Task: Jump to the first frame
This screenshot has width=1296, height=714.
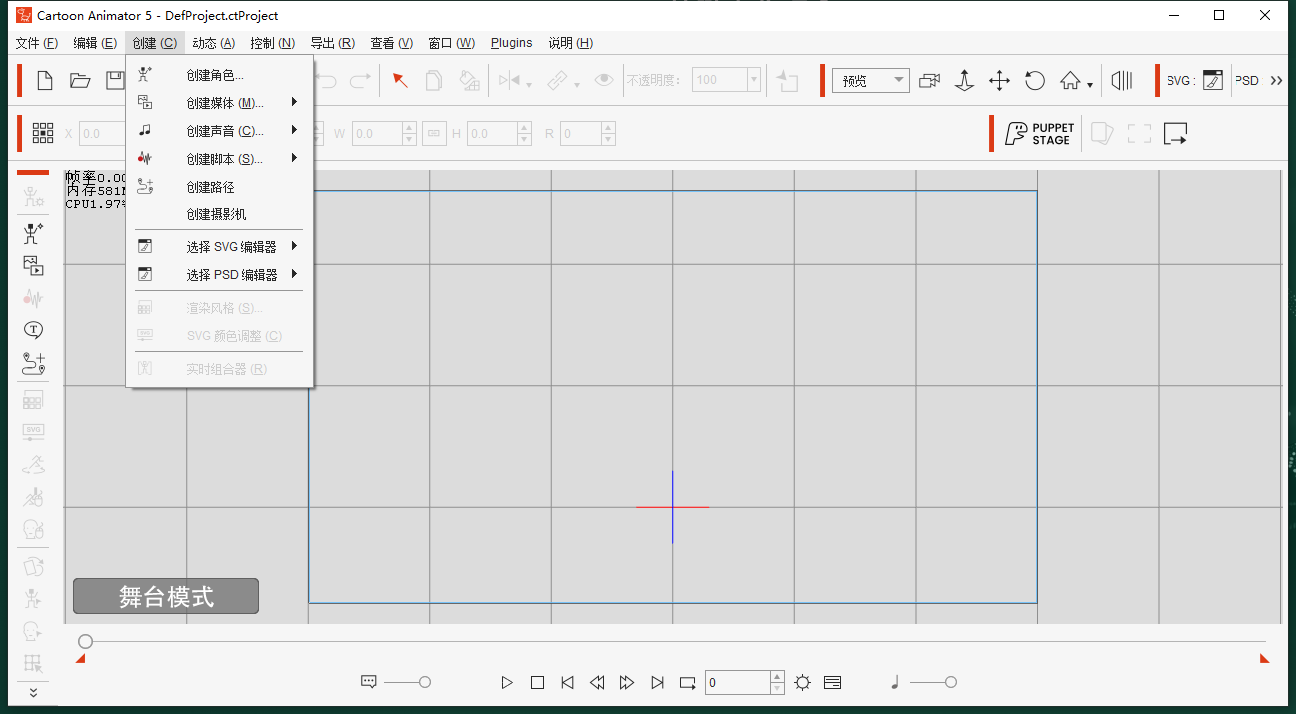Action: 567,682
